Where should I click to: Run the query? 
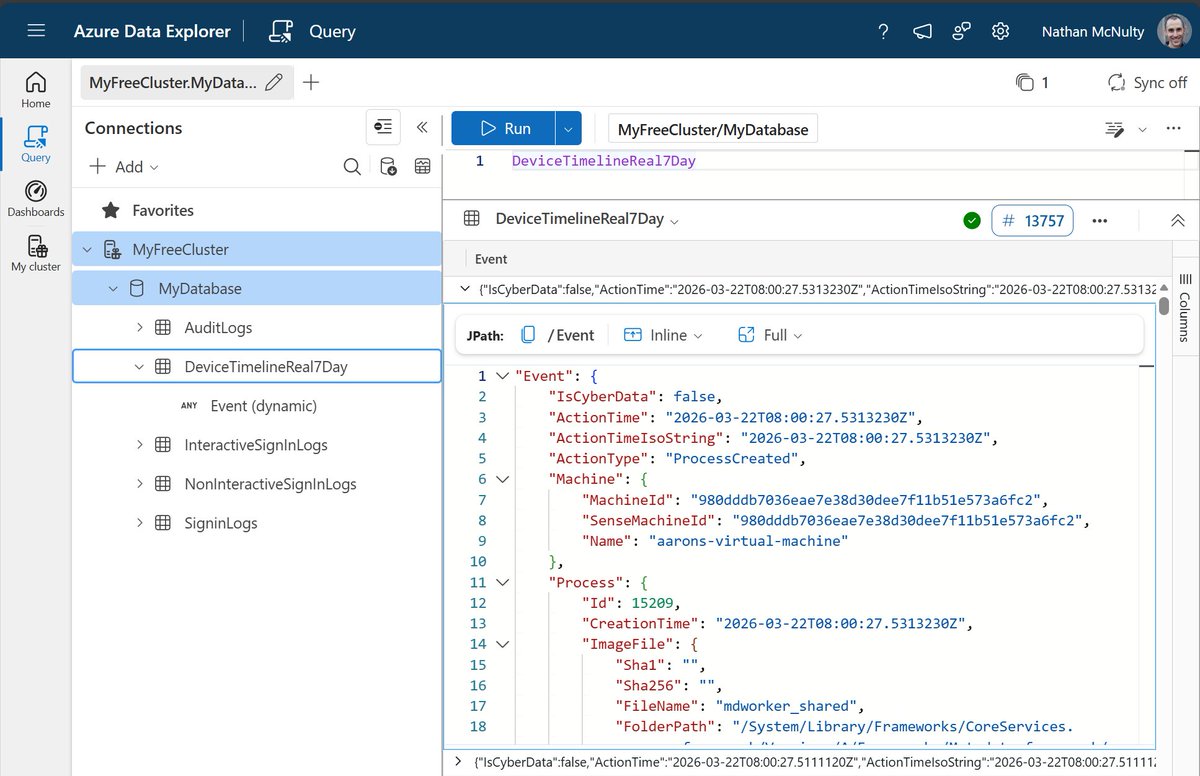click(503, 128)
